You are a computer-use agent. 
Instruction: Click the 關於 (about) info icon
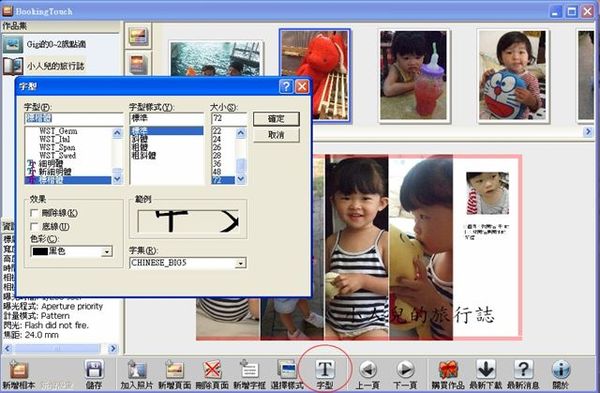561,370
